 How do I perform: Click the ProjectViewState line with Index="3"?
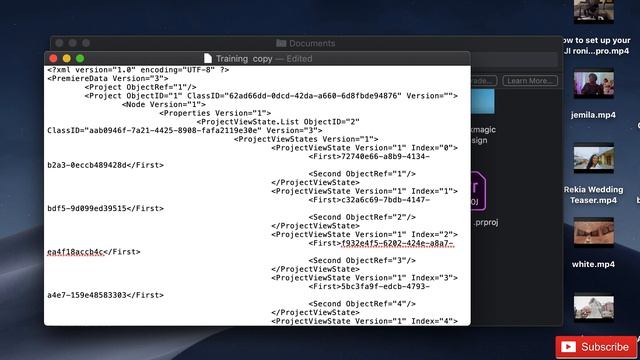364,278
